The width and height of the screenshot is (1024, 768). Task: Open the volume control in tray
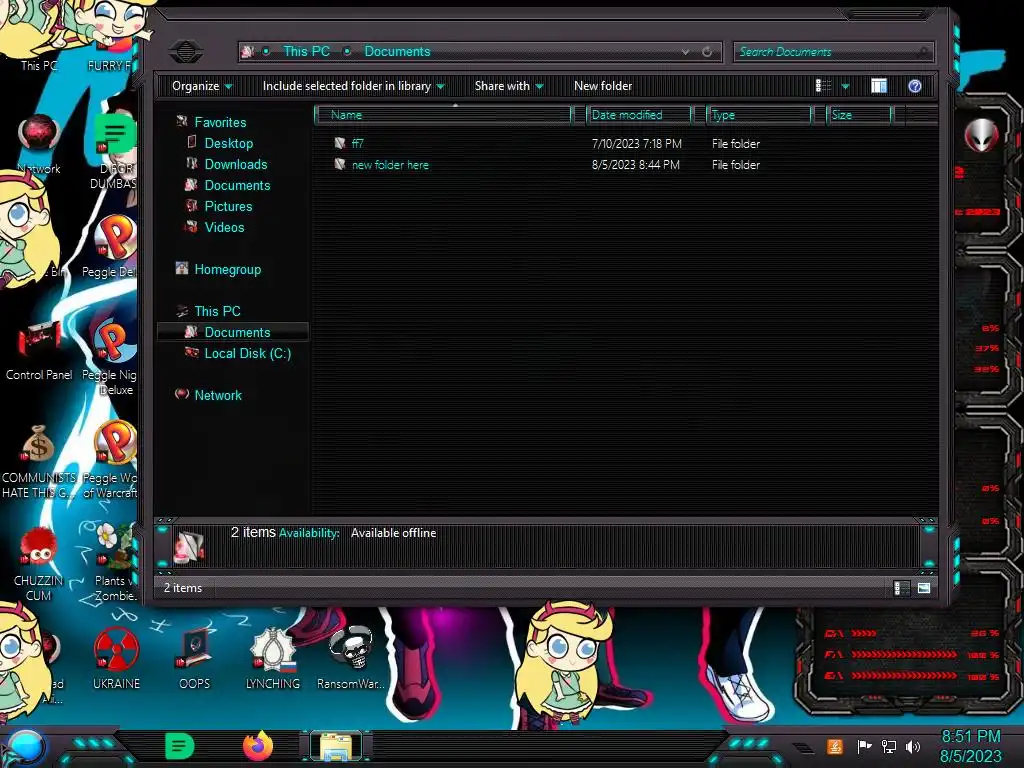tap(913, 746)
